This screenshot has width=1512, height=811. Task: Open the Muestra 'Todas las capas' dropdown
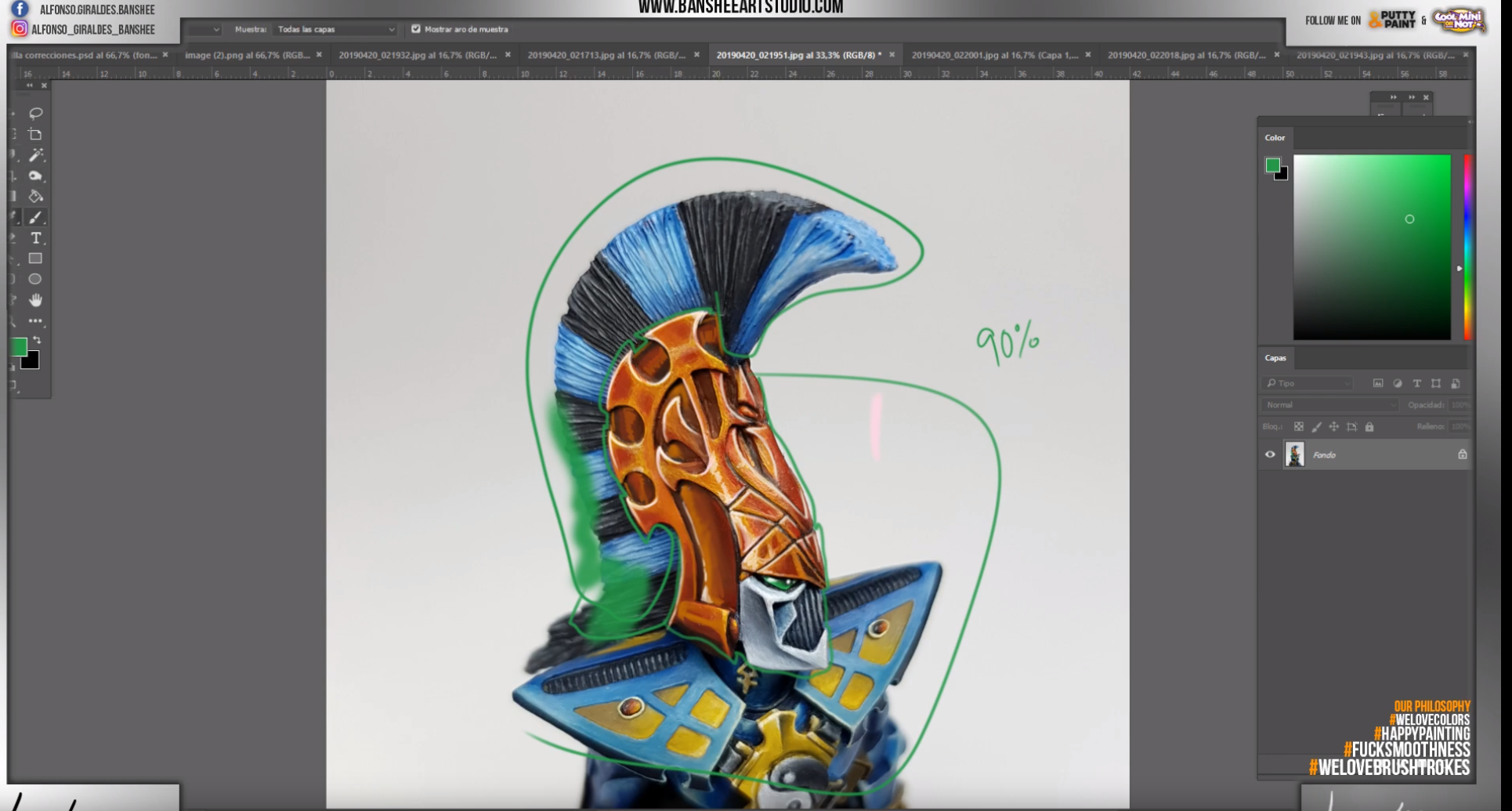(335, 29)
